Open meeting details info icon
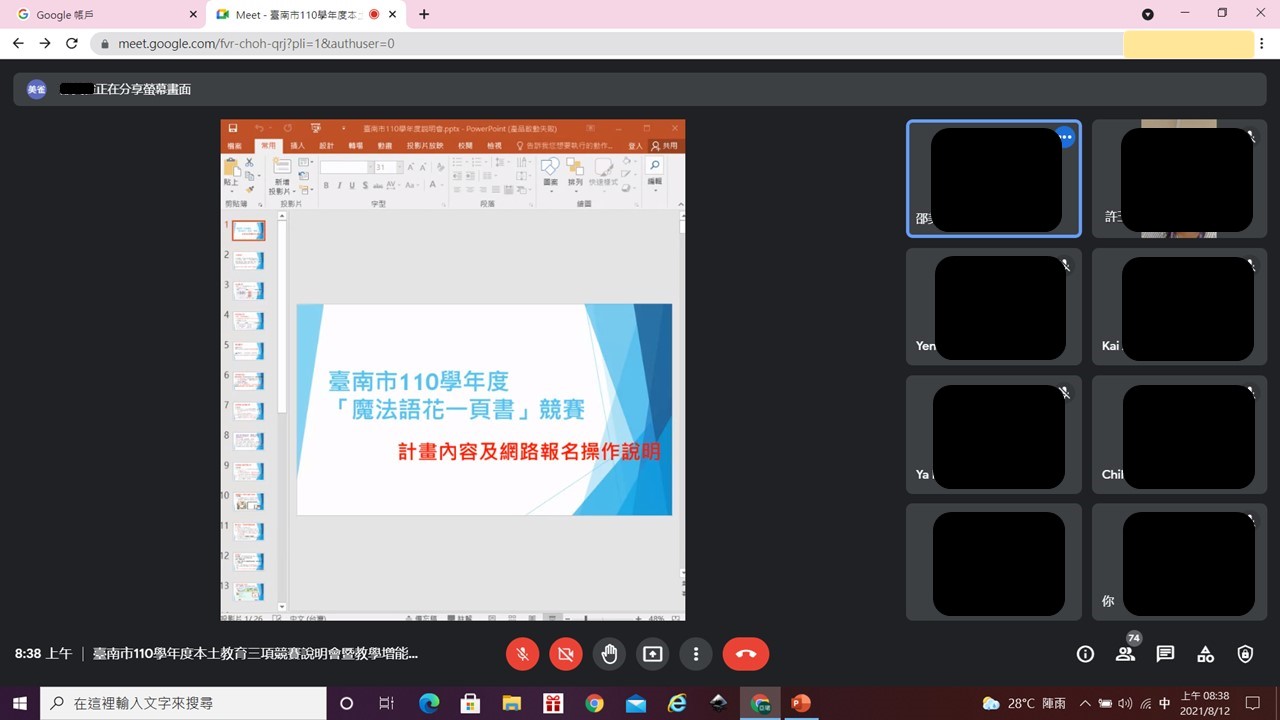 coord(1085,654)
